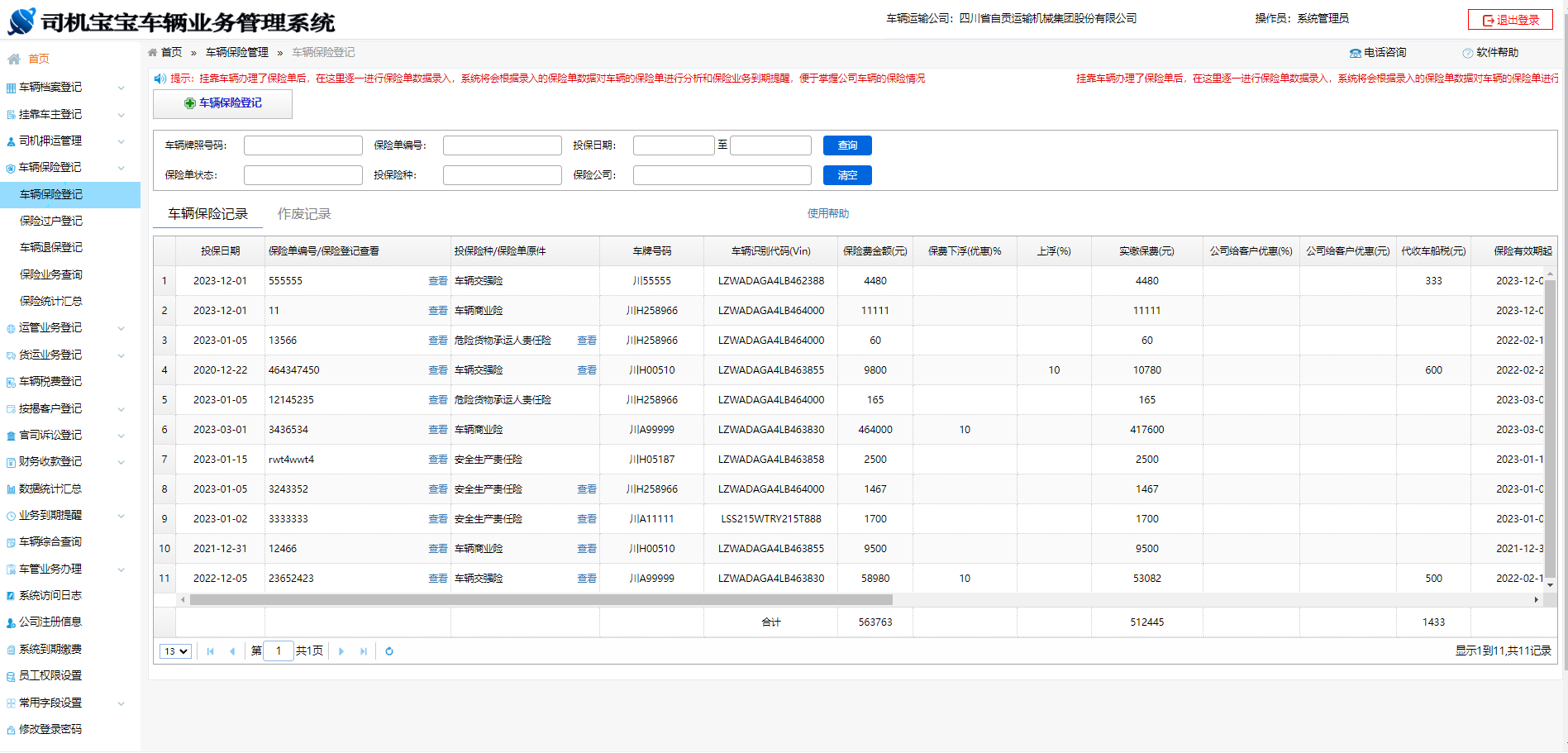Click the horizontal scrollbar of the table

[541, 600]
